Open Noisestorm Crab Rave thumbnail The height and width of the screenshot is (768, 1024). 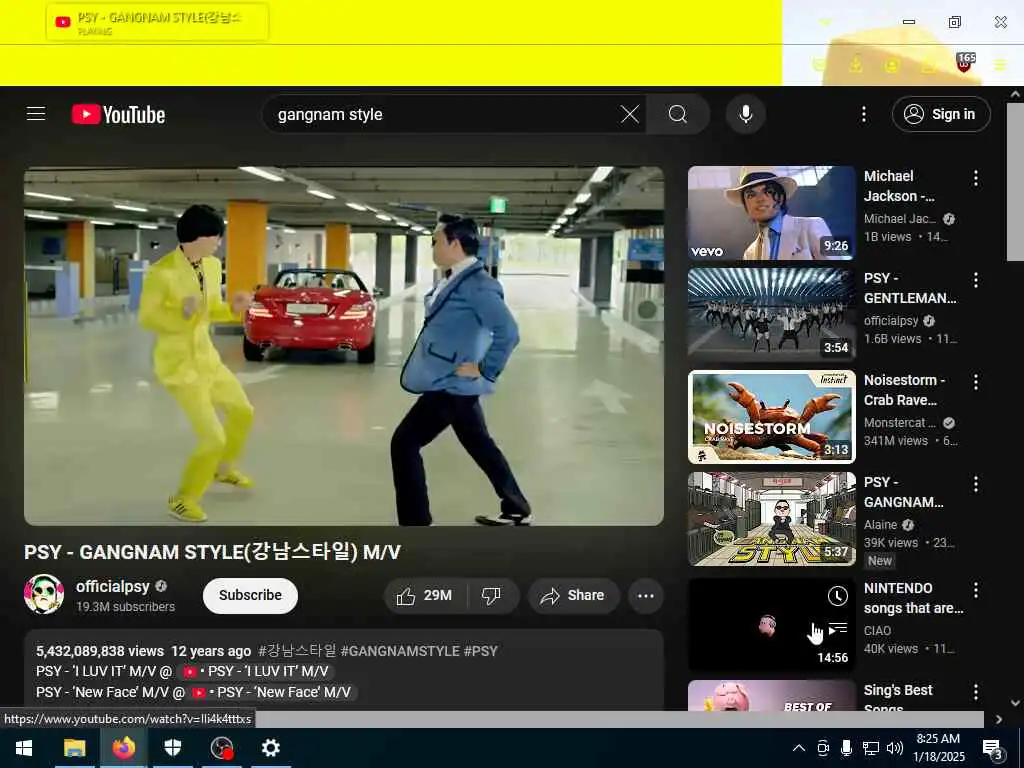[x=771, y=417]
